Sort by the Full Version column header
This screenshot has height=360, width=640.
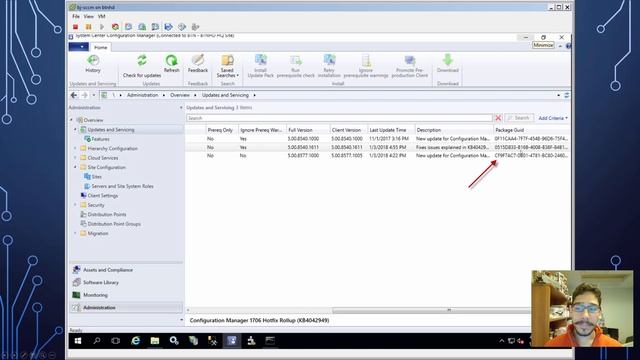click(x=309, y=130)
